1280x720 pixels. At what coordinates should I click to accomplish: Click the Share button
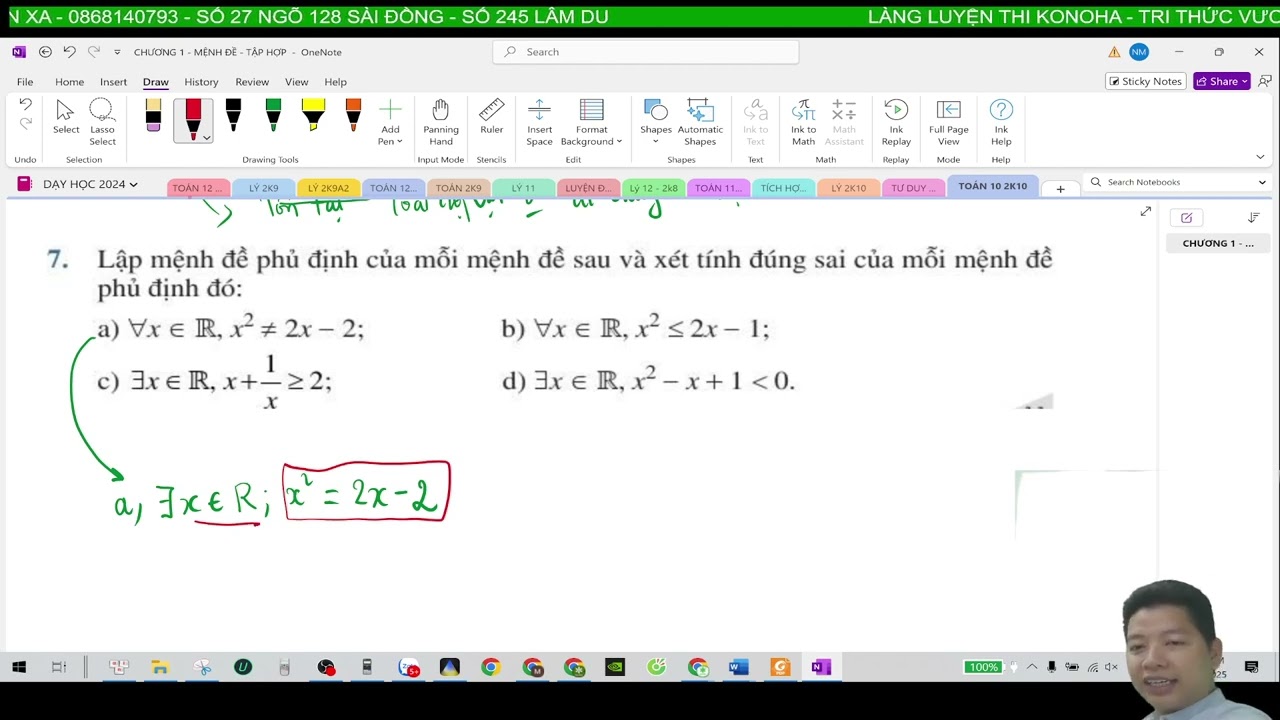[1222, 82]
